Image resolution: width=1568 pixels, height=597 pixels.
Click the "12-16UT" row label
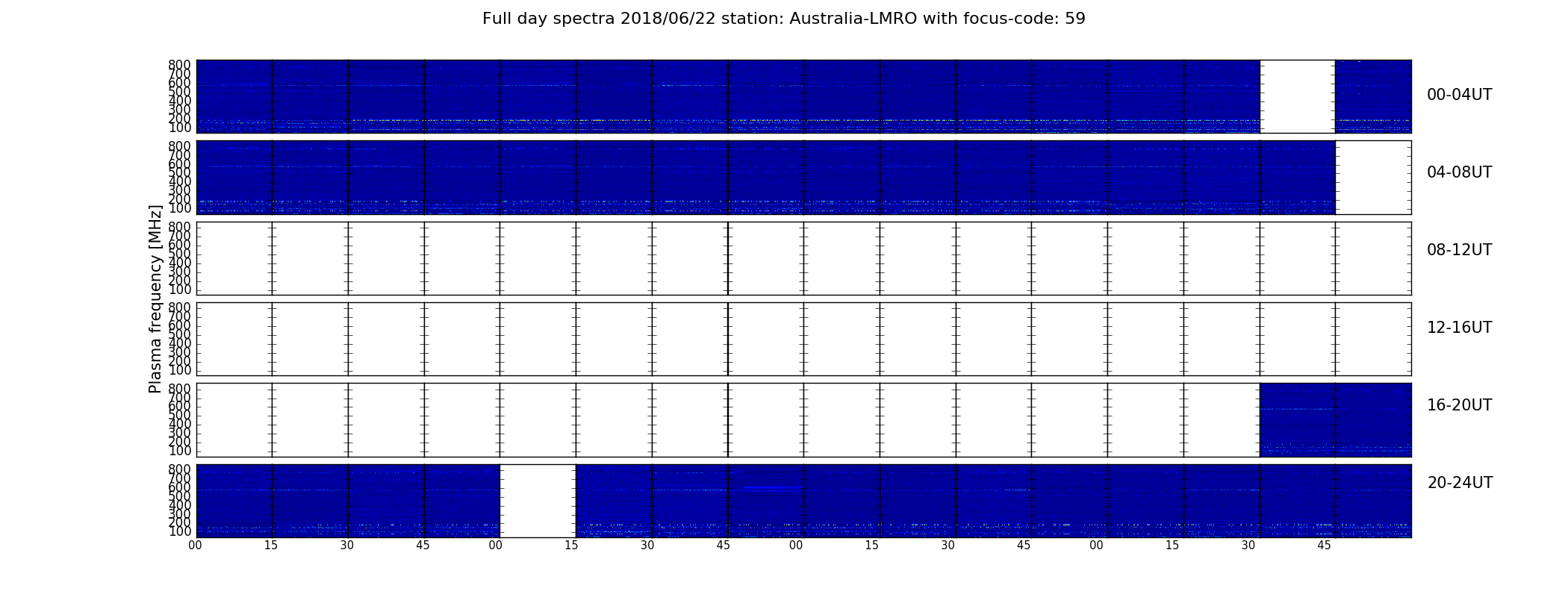click(1459, 328)
